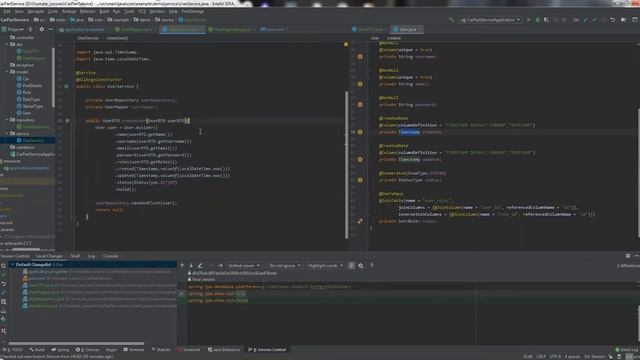640x360 pixels.
Task: Open the Terminal tool window button
Action: pos(133,350)
